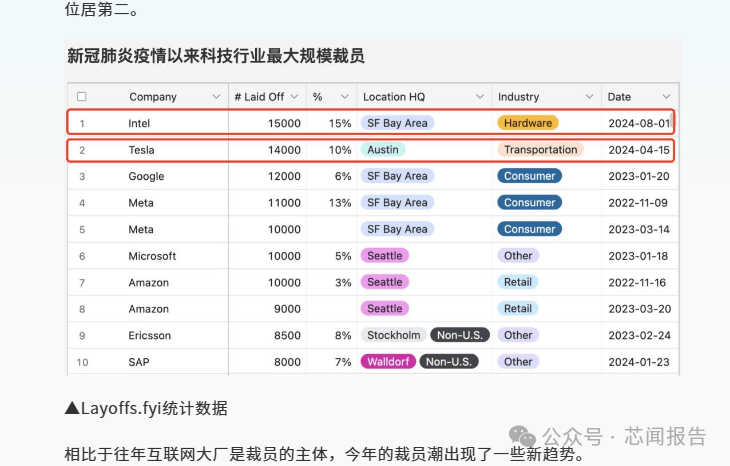Select the Microsoft company cell
Screen dimensions: 730x466
tap(152, 256)
